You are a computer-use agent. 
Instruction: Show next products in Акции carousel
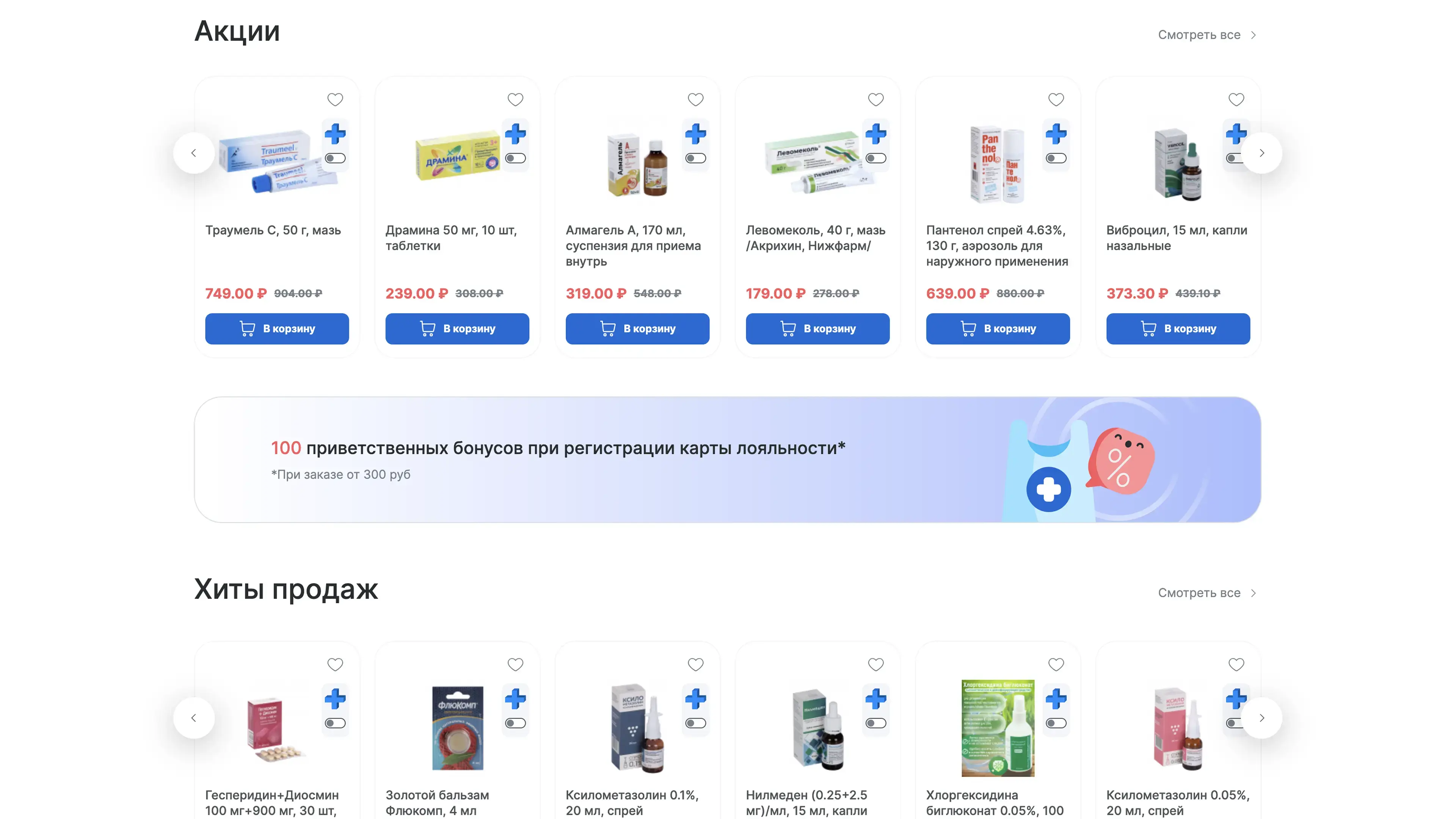click(x=1261, y=153)
